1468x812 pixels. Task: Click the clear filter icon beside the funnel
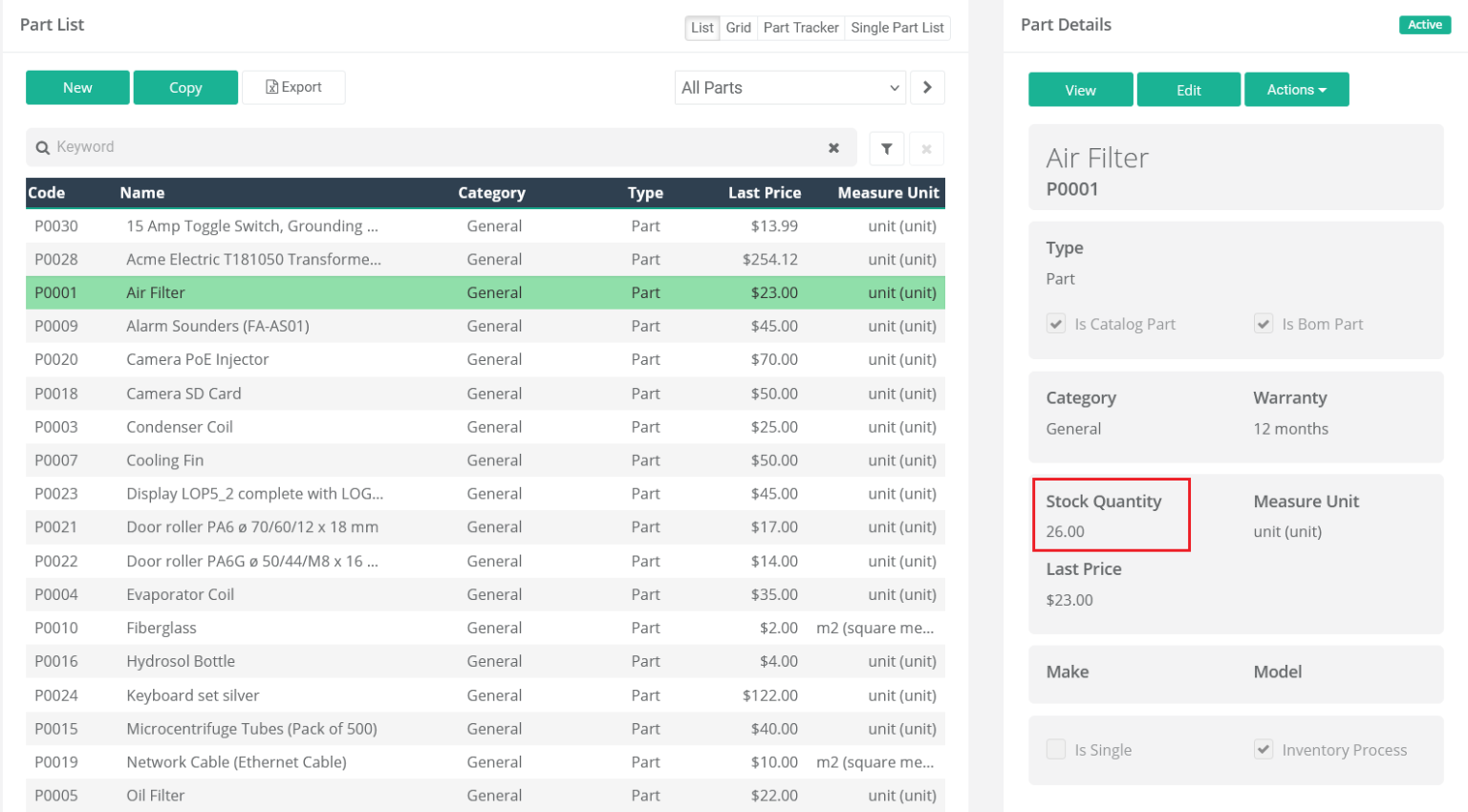click(925, 148)
